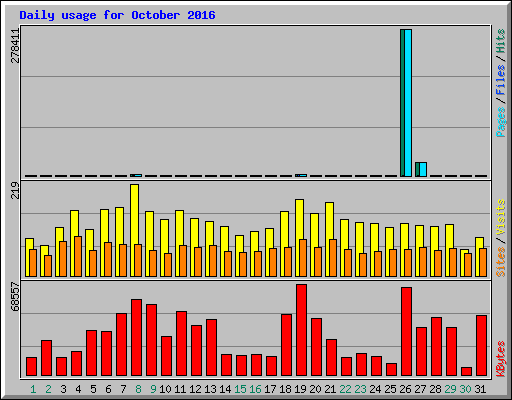Click green day label 16 on the x-axis

coord(255,389)
